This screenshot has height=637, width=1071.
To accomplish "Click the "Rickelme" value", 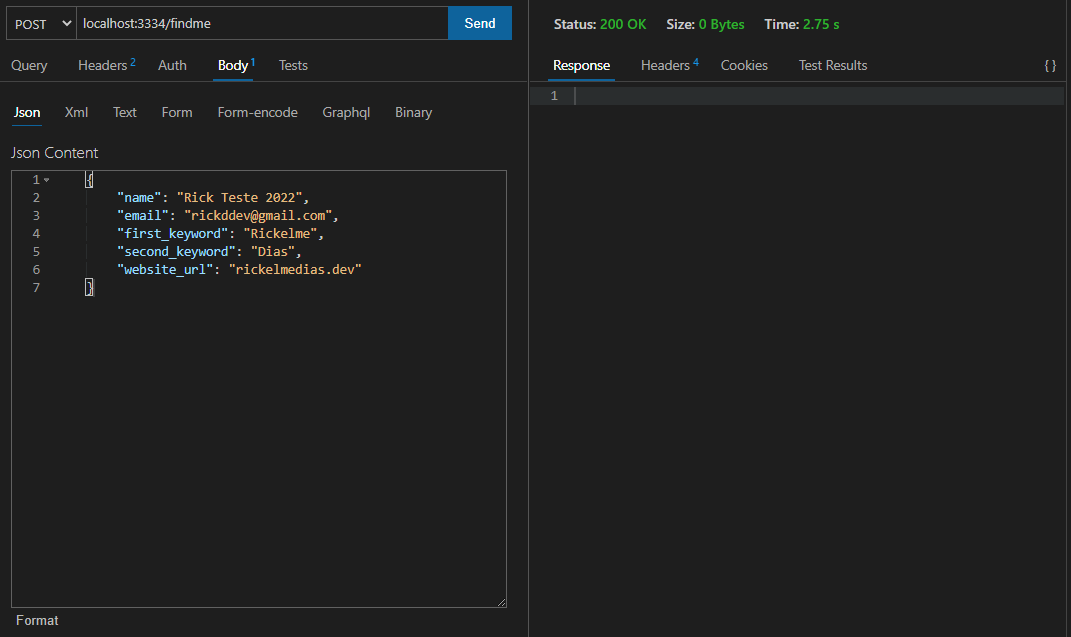I will pos(280,233).
